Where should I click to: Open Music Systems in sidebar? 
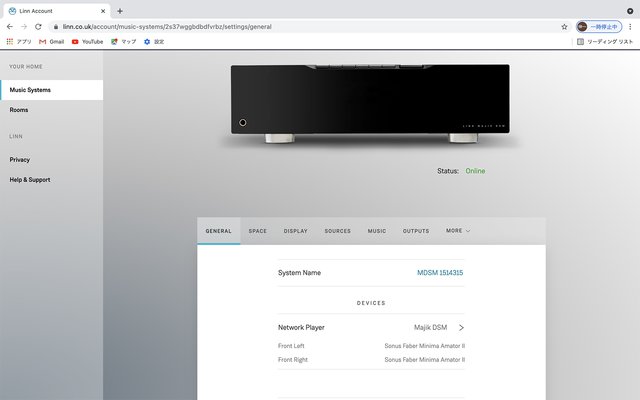[x=51, y=90]
